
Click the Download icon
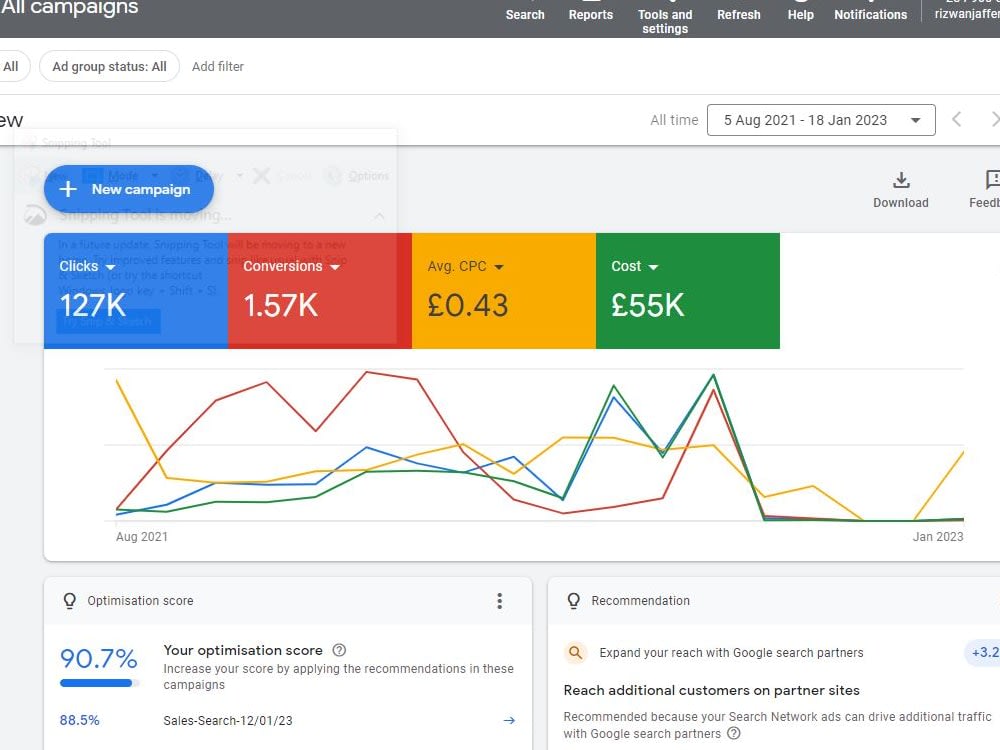pyautogui.click(x=901, y=180)
